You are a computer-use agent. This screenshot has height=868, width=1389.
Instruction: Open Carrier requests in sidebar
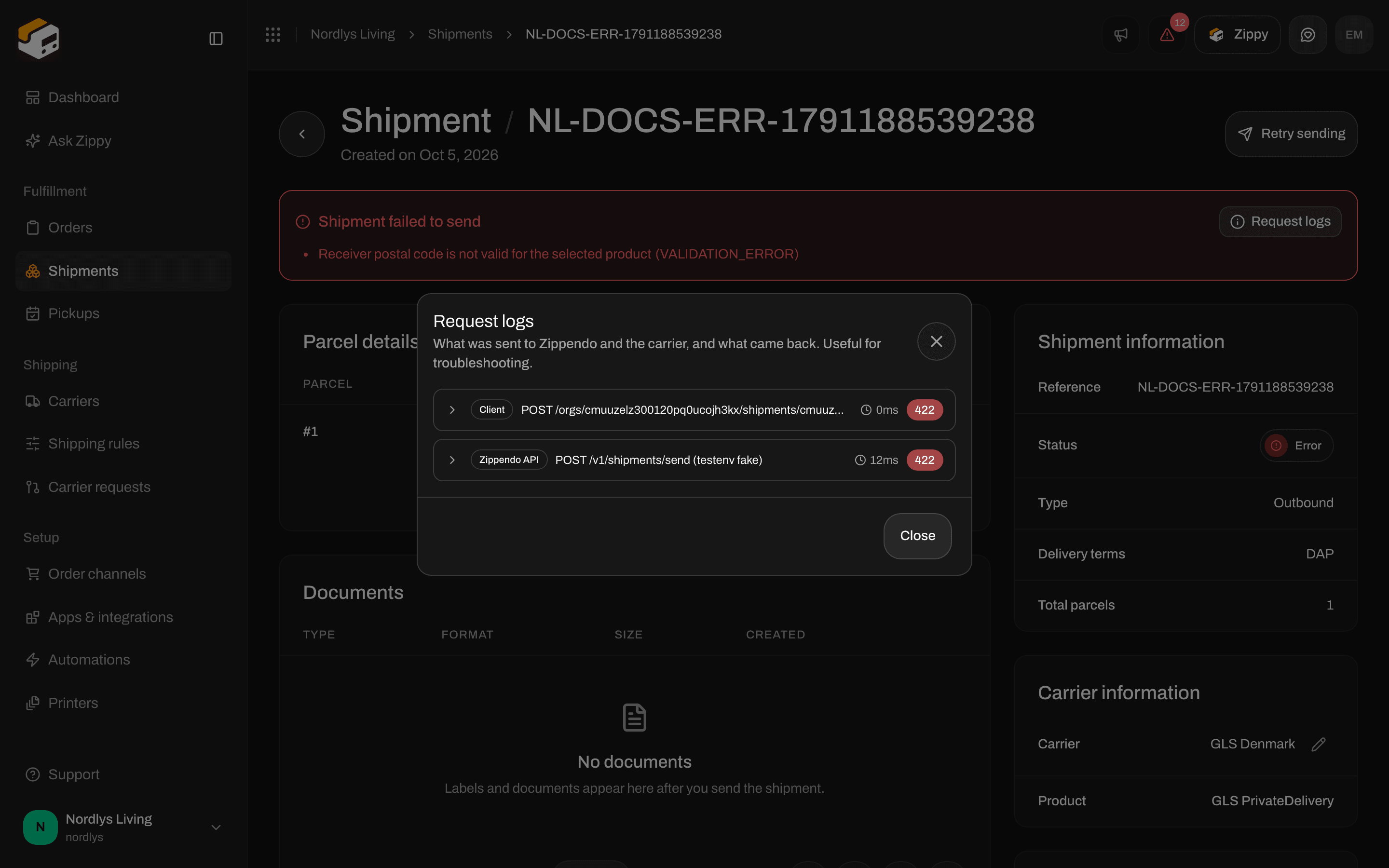coord(123,487)
